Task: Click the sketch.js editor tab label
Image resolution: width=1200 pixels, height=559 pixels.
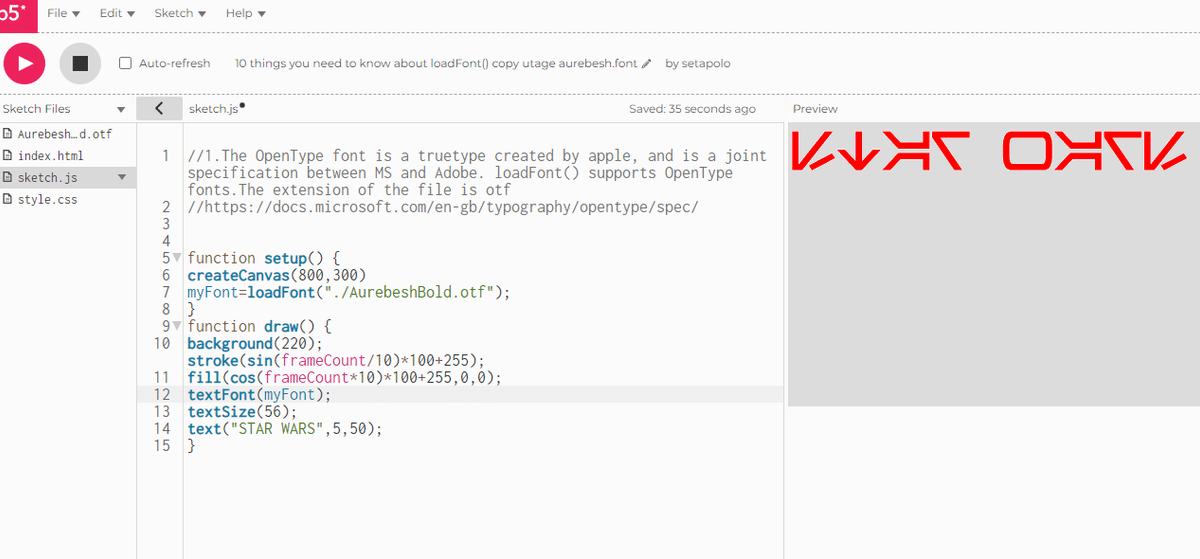Action: (x=216, y=108)
